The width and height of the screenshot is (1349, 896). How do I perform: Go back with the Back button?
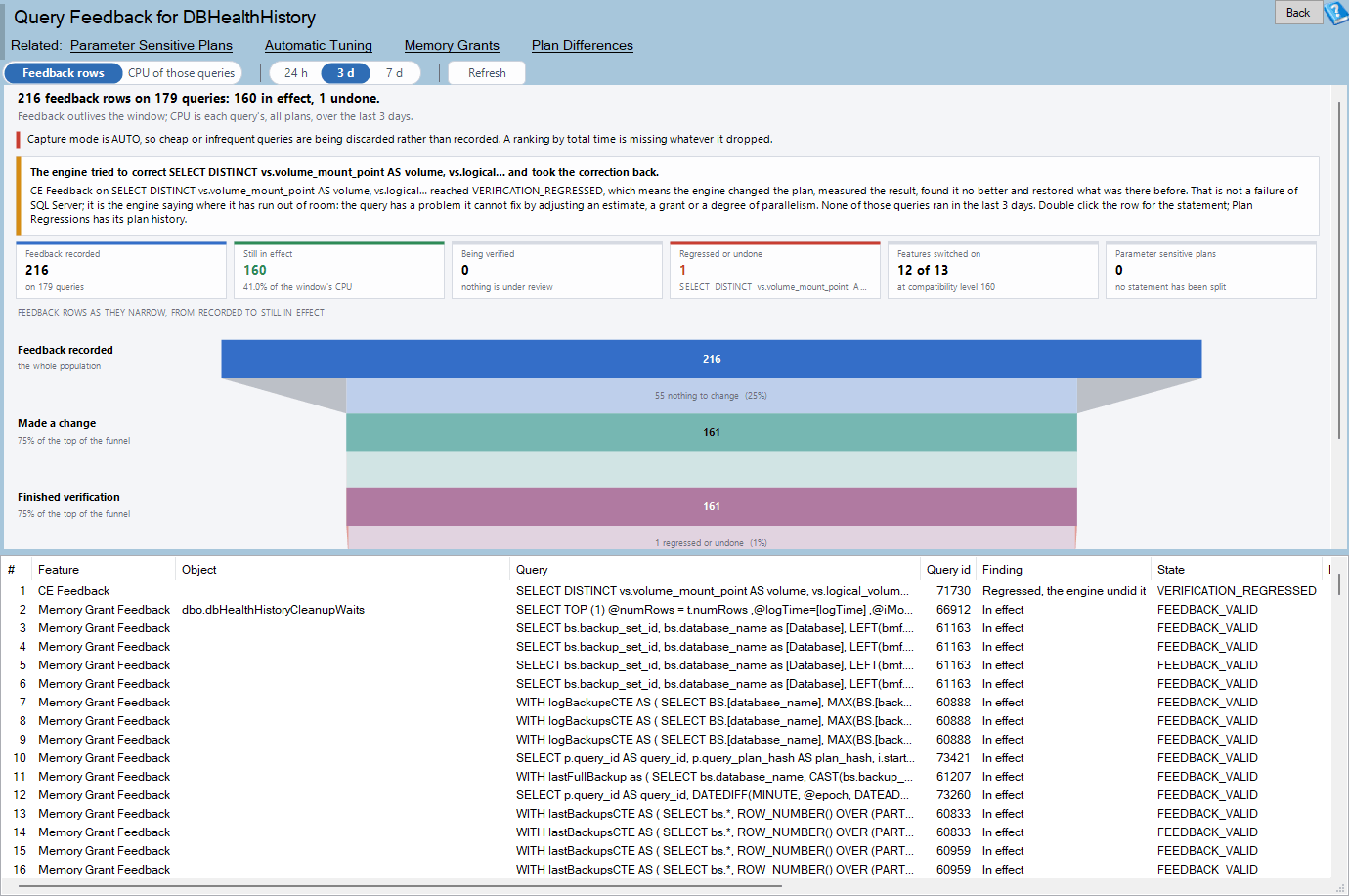[x=1298, y=13]
